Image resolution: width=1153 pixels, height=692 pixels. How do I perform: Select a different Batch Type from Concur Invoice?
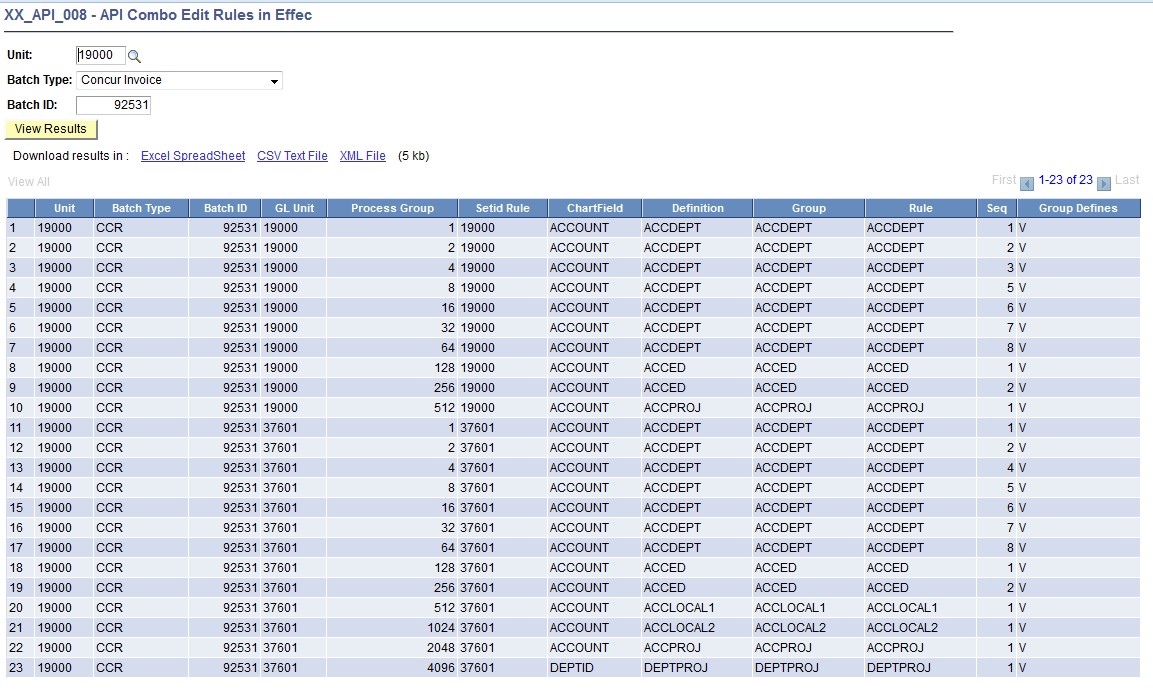point(180,80)
